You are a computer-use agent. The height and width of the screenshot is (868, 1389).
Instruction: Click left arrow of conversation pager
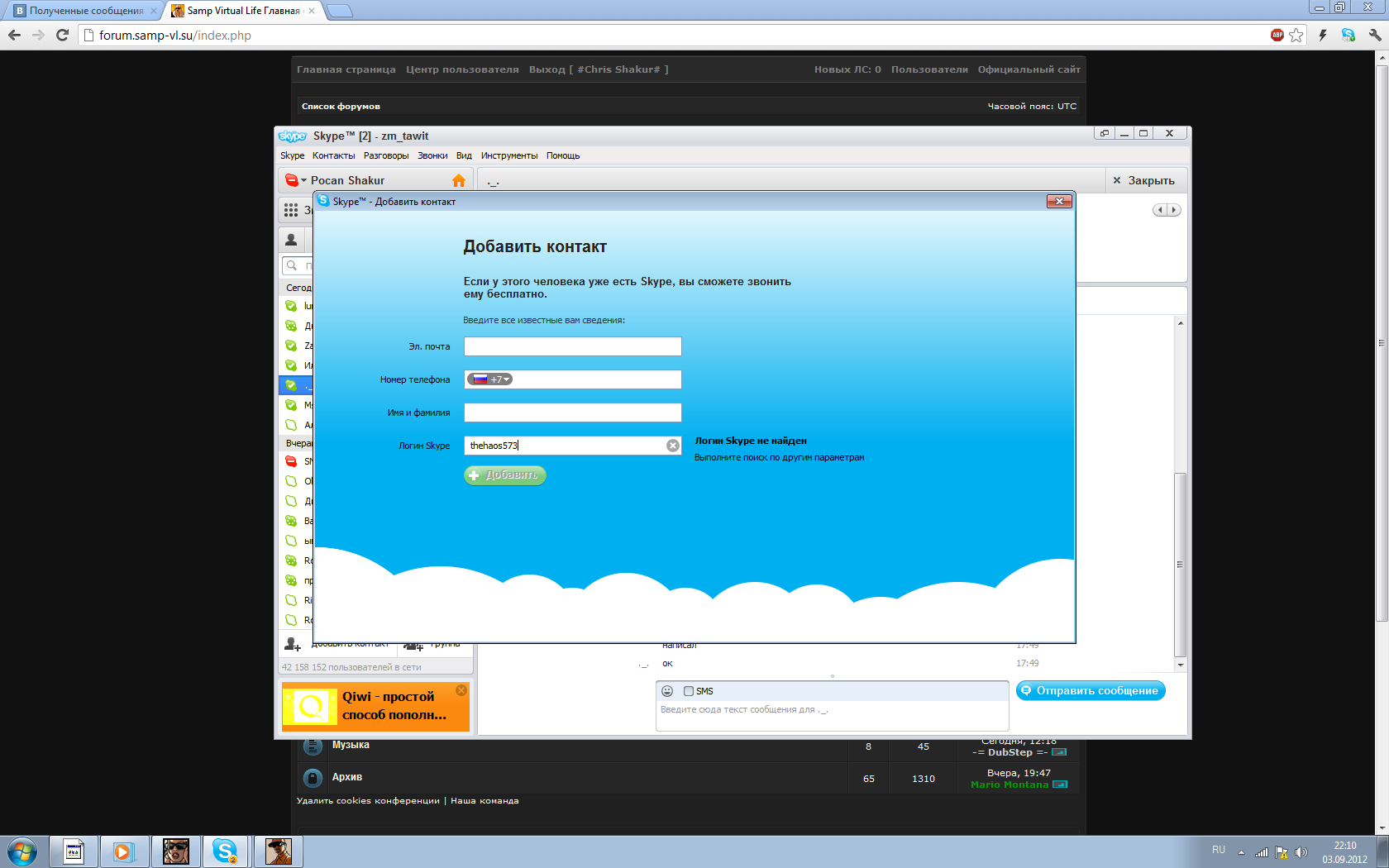coord(1160,210)
